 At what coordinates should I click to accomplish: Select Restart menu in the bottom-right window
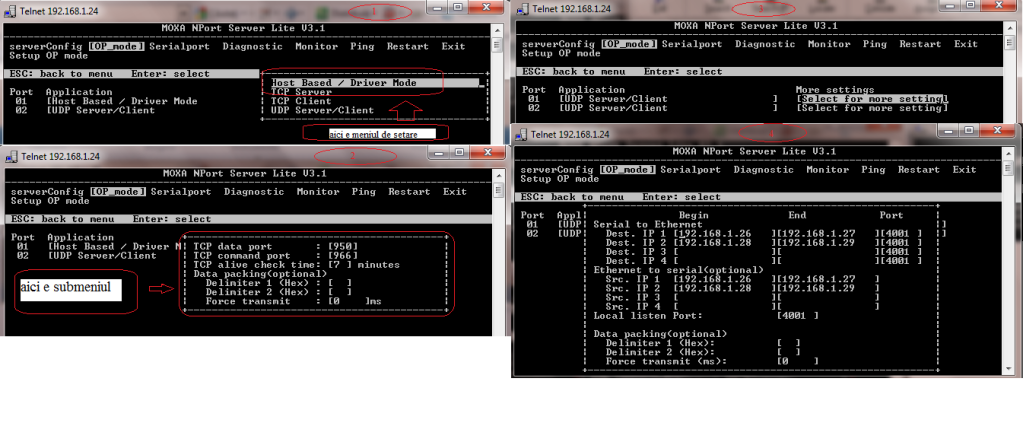pyautogui.click(x=920, y=170)
